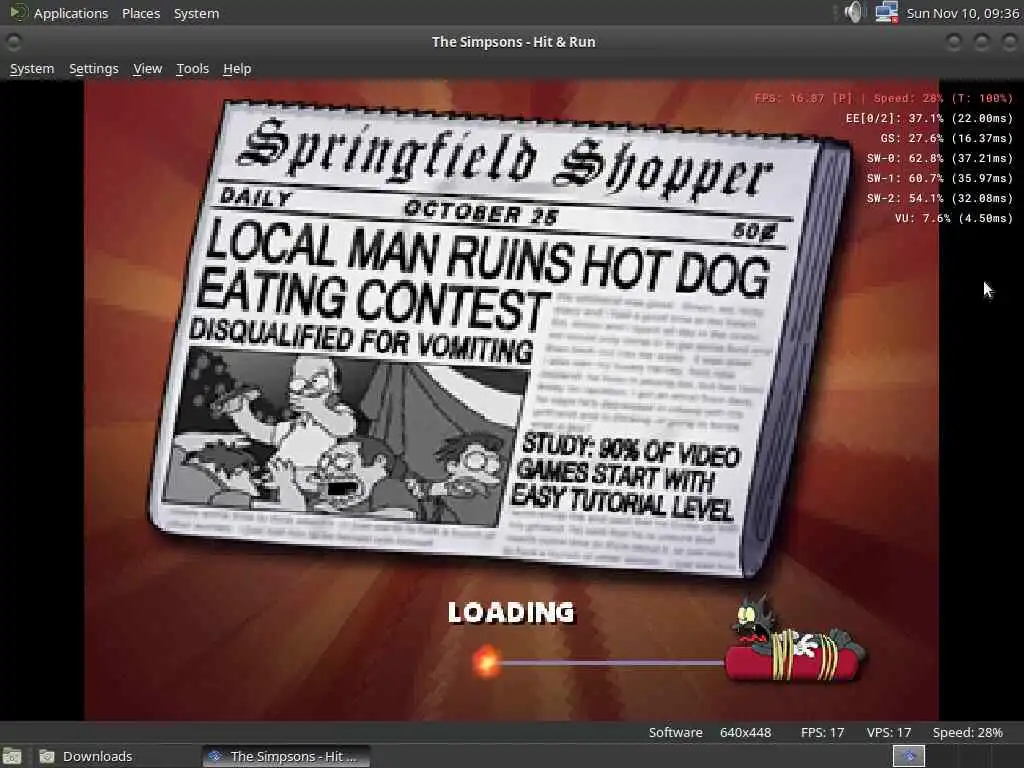Image resolution: width=1024 pixels, height=768 pixels.
Task: Click the LOADING text
Action: tap(511, 613)
